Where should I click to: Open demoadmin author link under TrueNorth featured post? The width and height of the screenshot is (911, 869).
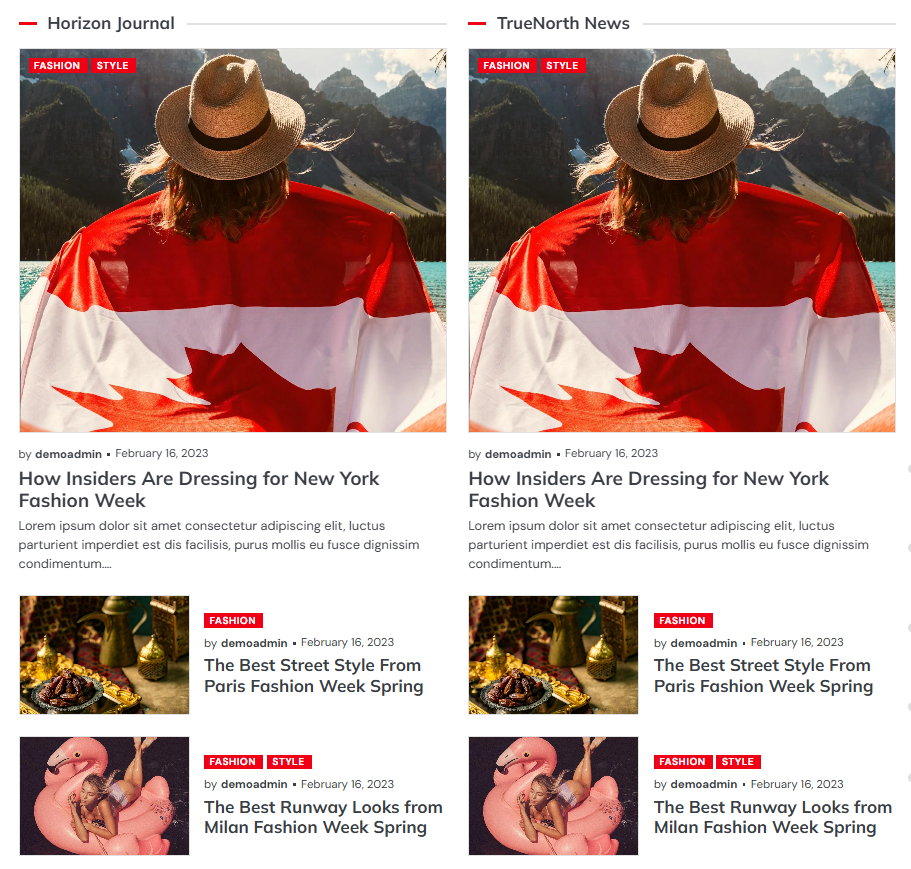pos(518,454)
